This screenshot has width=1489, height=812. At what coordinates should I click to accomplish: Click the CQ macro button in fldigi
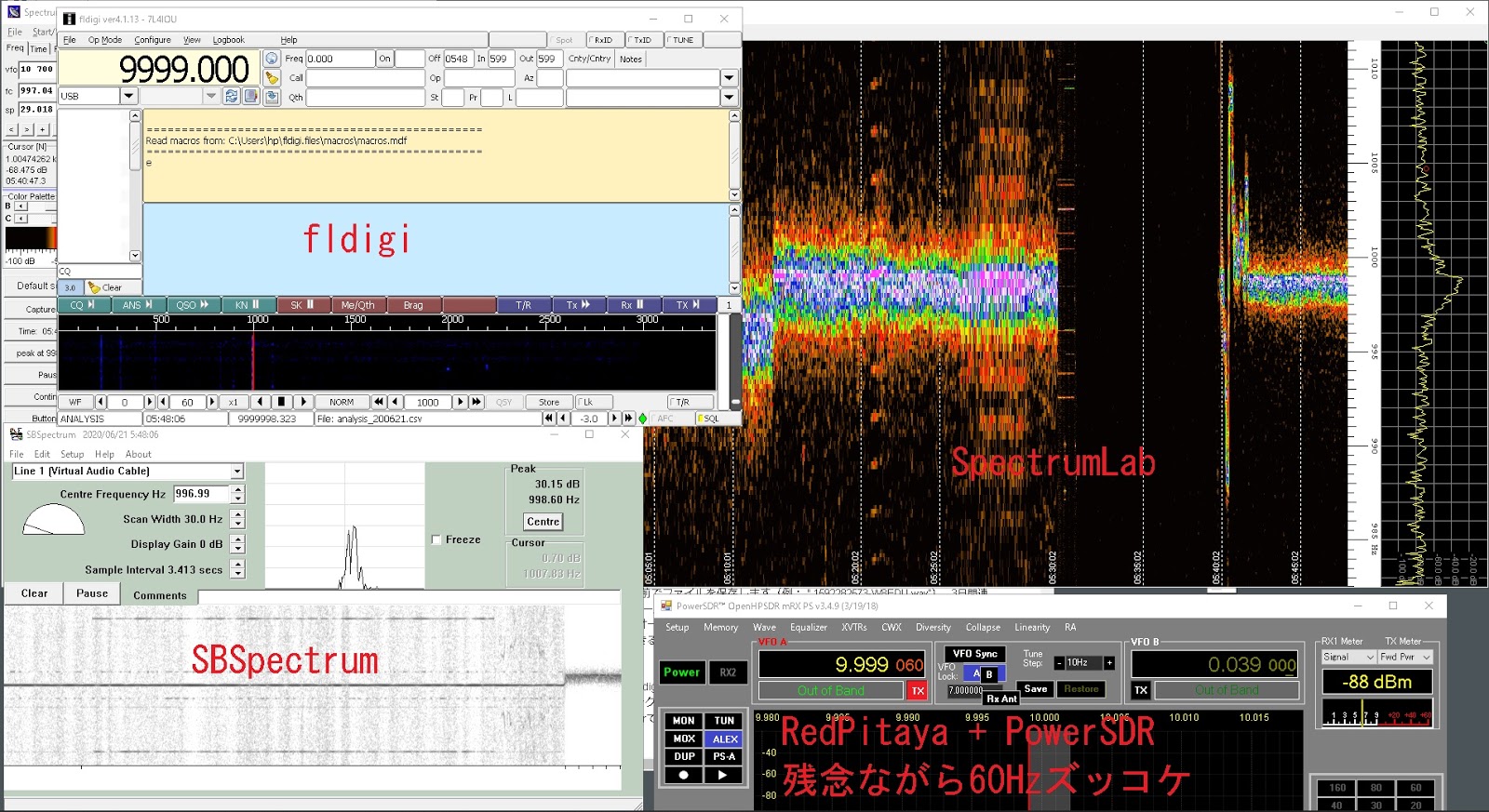click(83, 305)
